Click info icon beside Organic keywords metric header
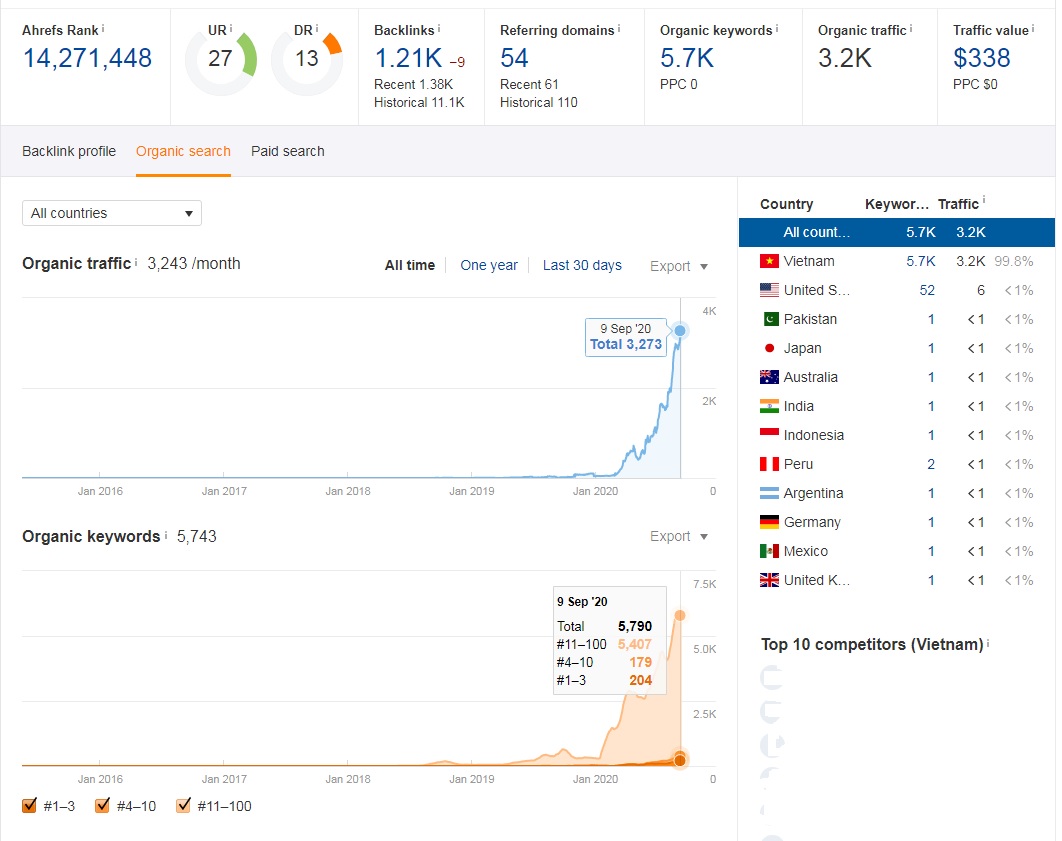 point(777,28)
